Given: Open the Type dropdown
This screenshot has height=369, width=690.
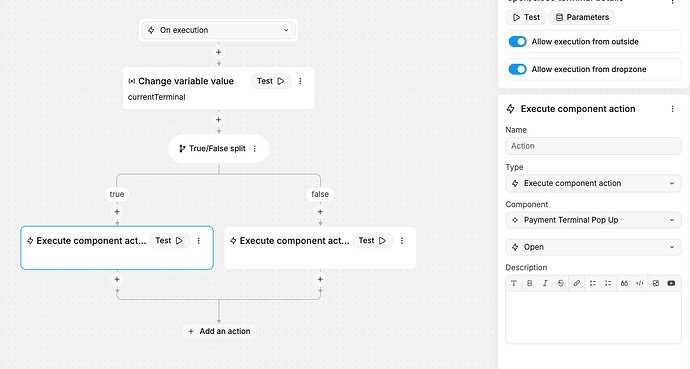Looking at the screenshot, I should (x=593, y=183).
